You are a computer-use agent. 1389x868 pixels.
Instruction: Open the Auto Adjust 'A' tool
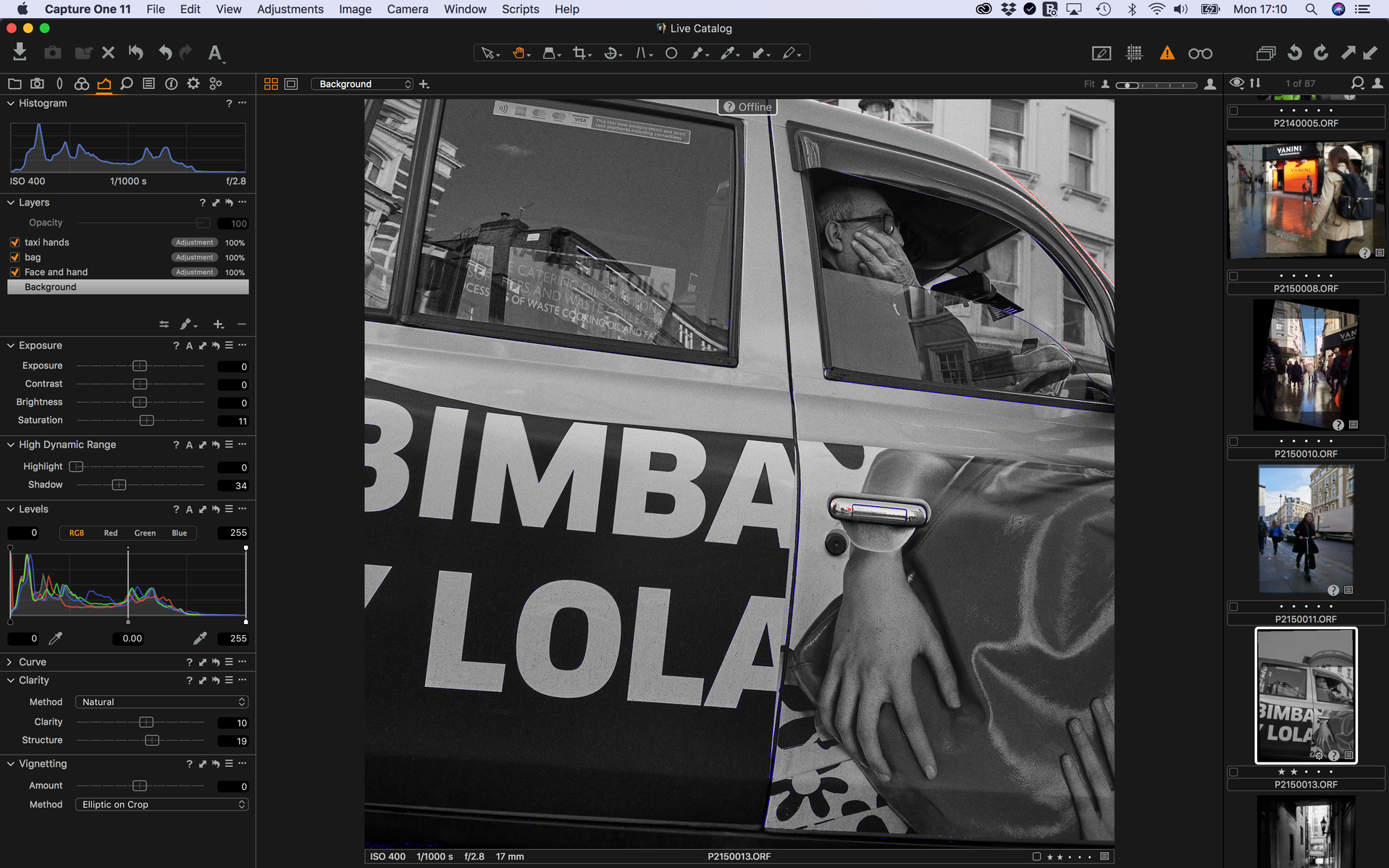(215, 53)
